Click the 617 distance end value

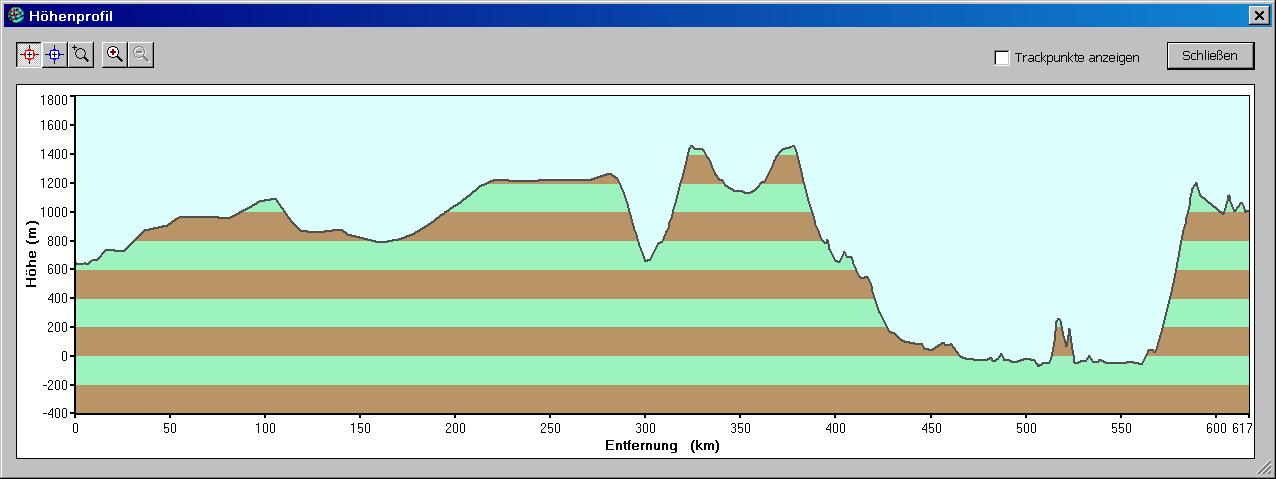pyautogui.click(x=1240, y=427)
